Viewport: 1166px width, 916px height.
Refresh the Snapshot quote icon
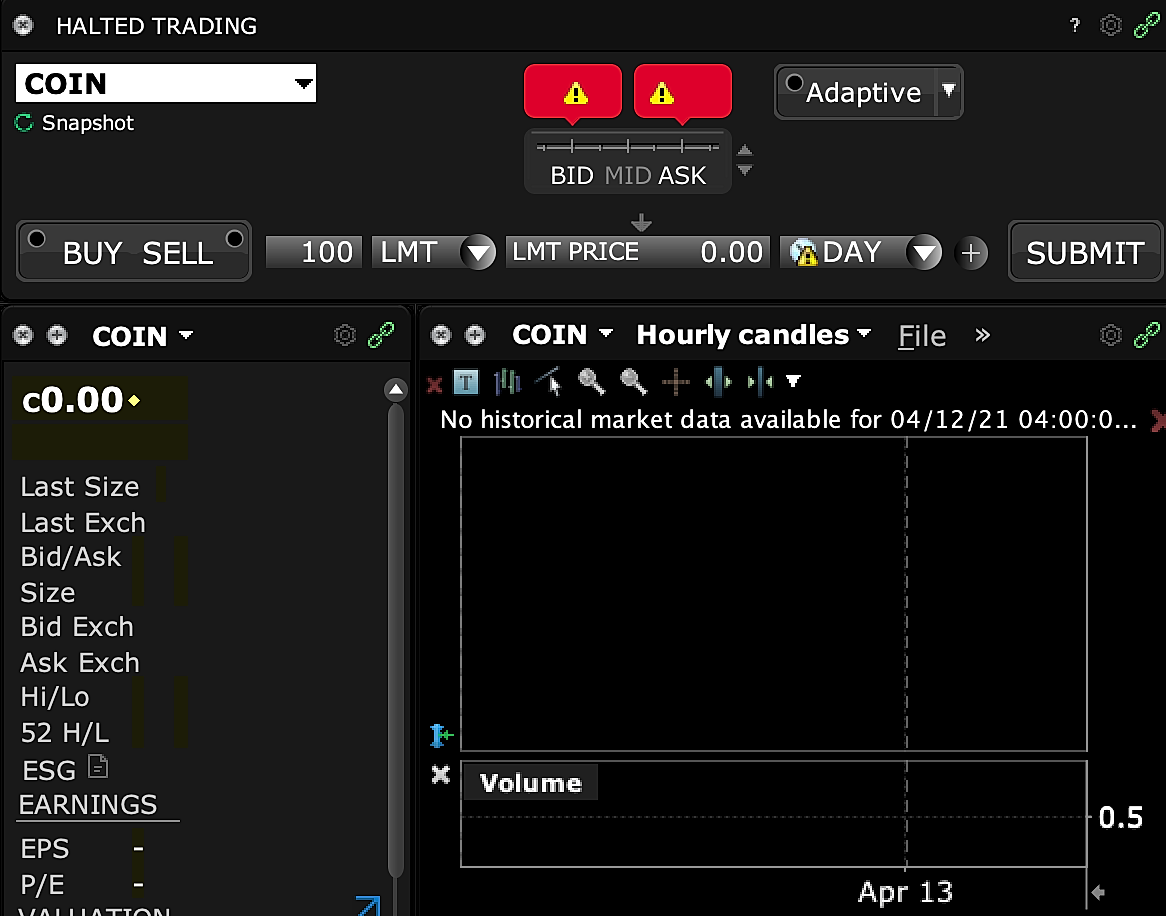tap(25, 123)
